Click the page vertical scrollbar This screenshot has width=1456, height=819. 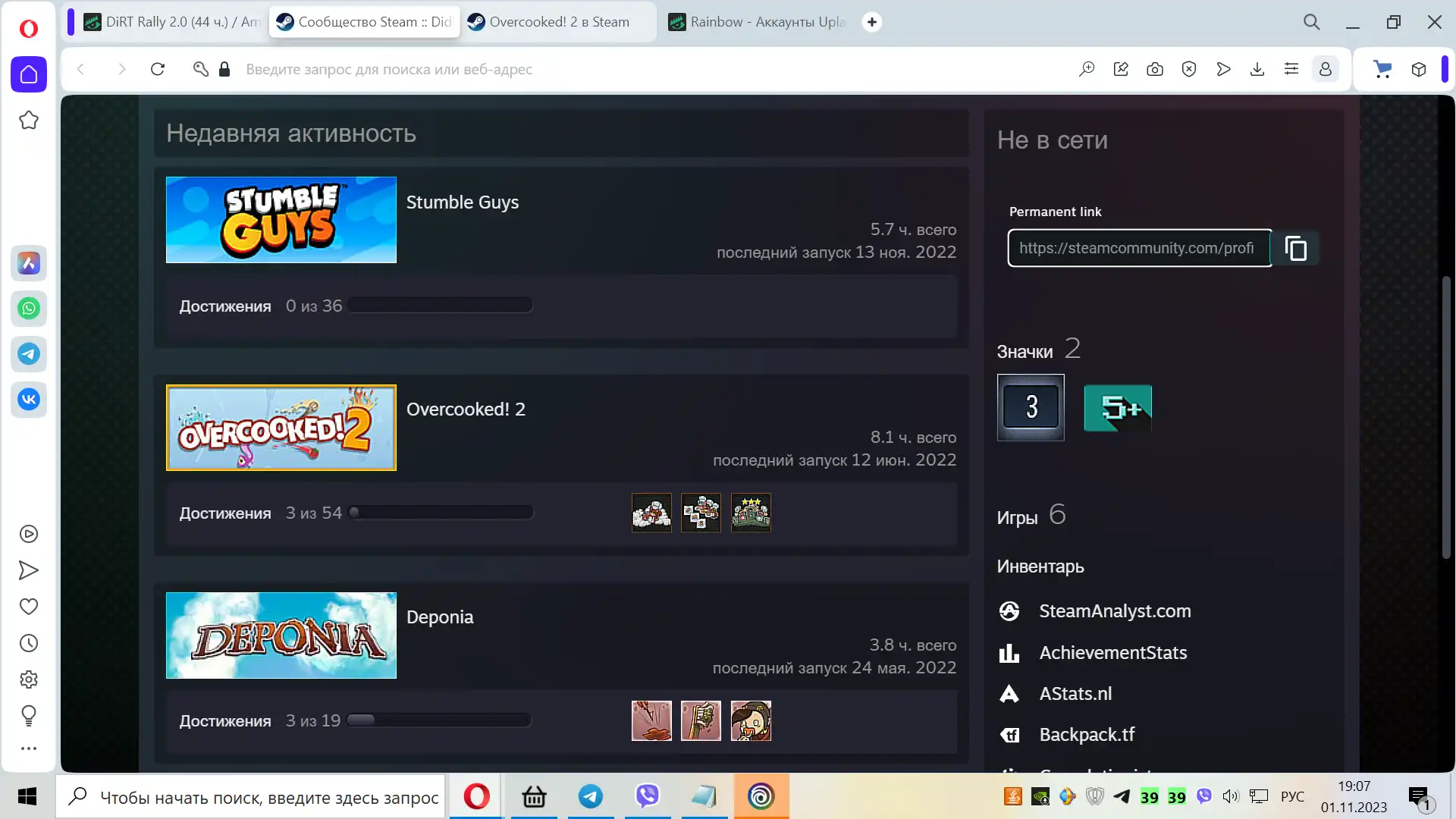click(x=1445, y=417)
